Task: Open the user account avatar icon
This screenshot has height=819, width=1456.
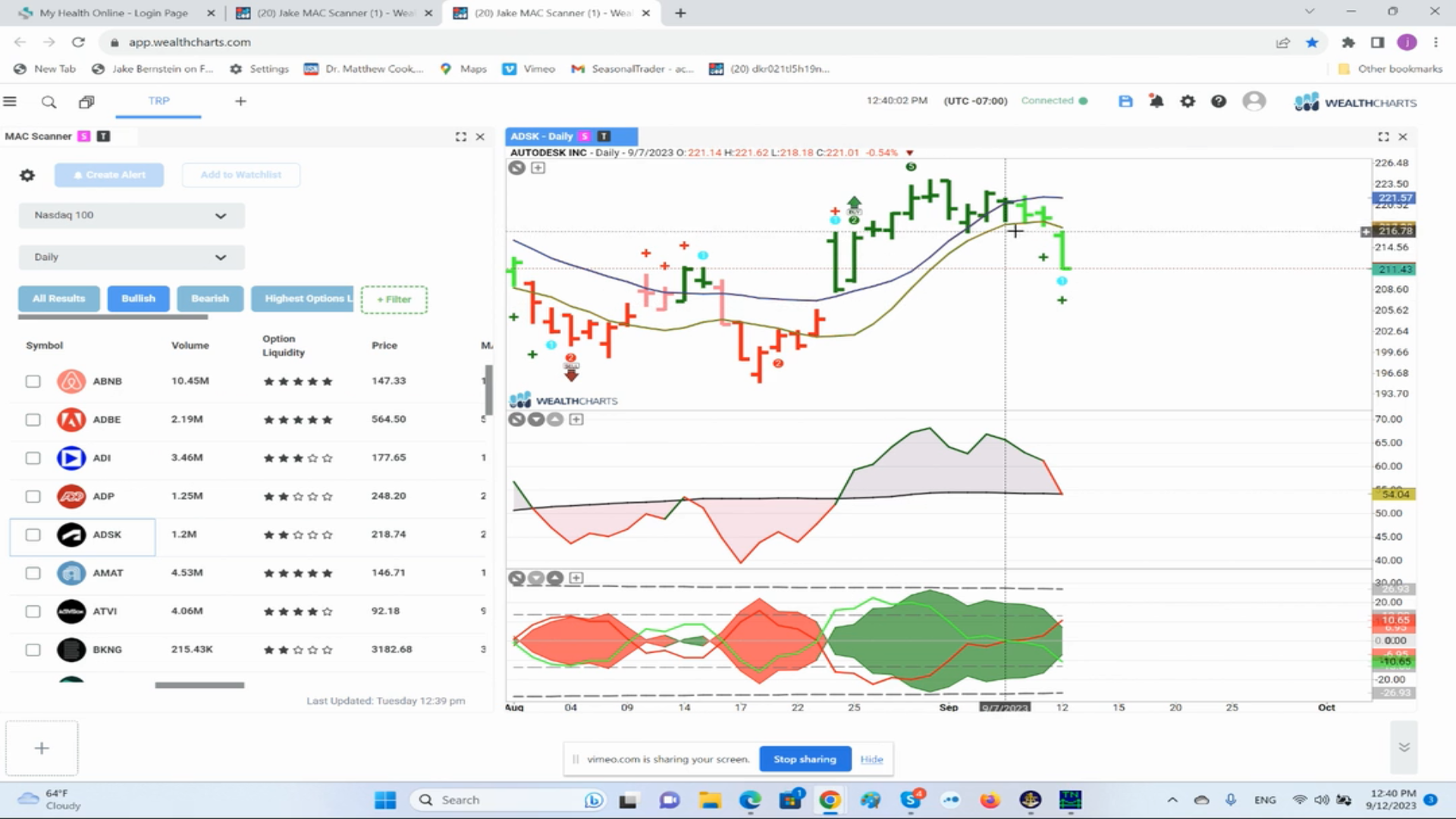Action: (1254, 101)
